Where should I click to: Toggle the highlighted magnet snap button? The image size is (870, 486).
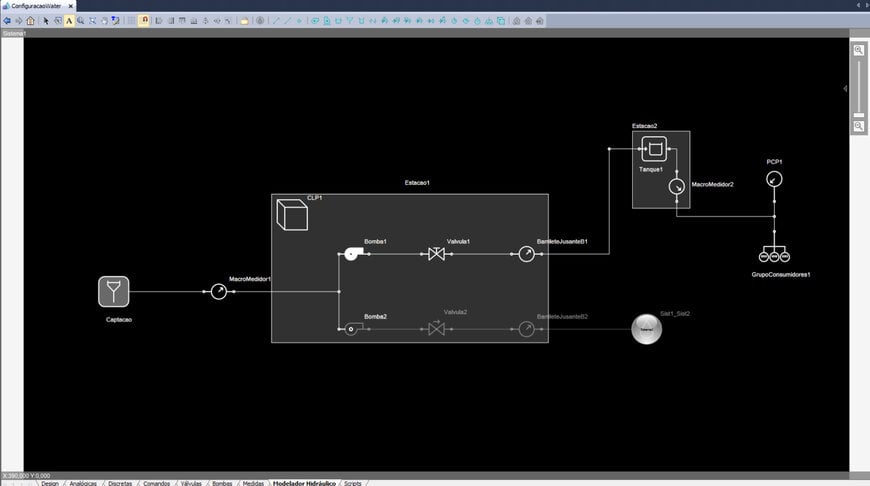[144, 20]
